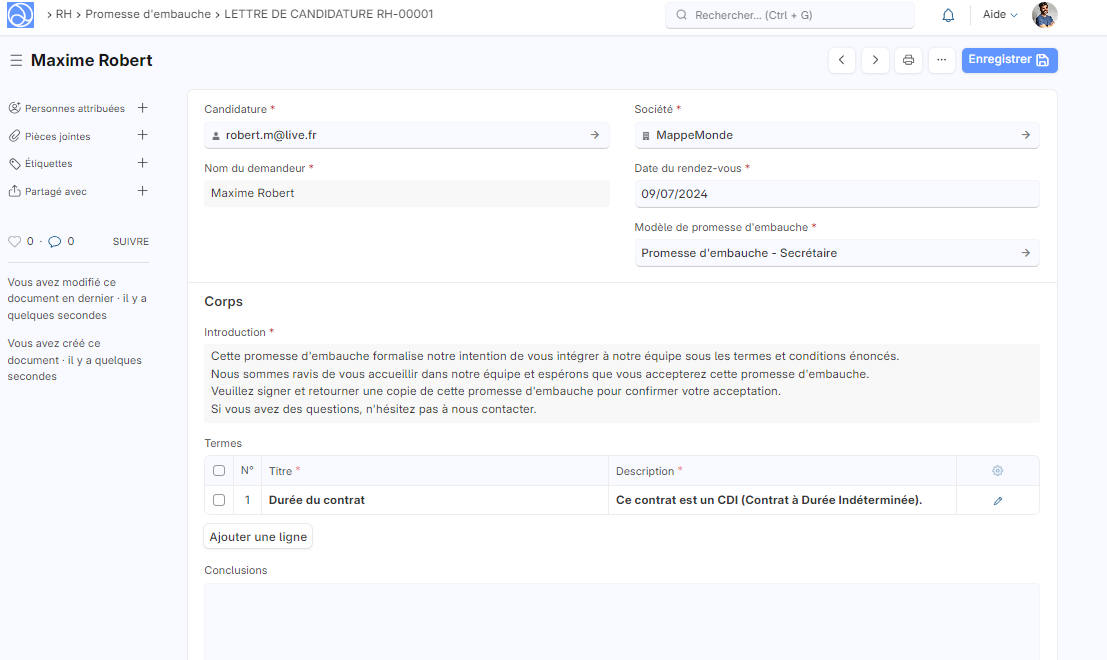Viewport: 1107px width, 660px height.
Task: Open Termes table column settings gear
Action: 997,471
